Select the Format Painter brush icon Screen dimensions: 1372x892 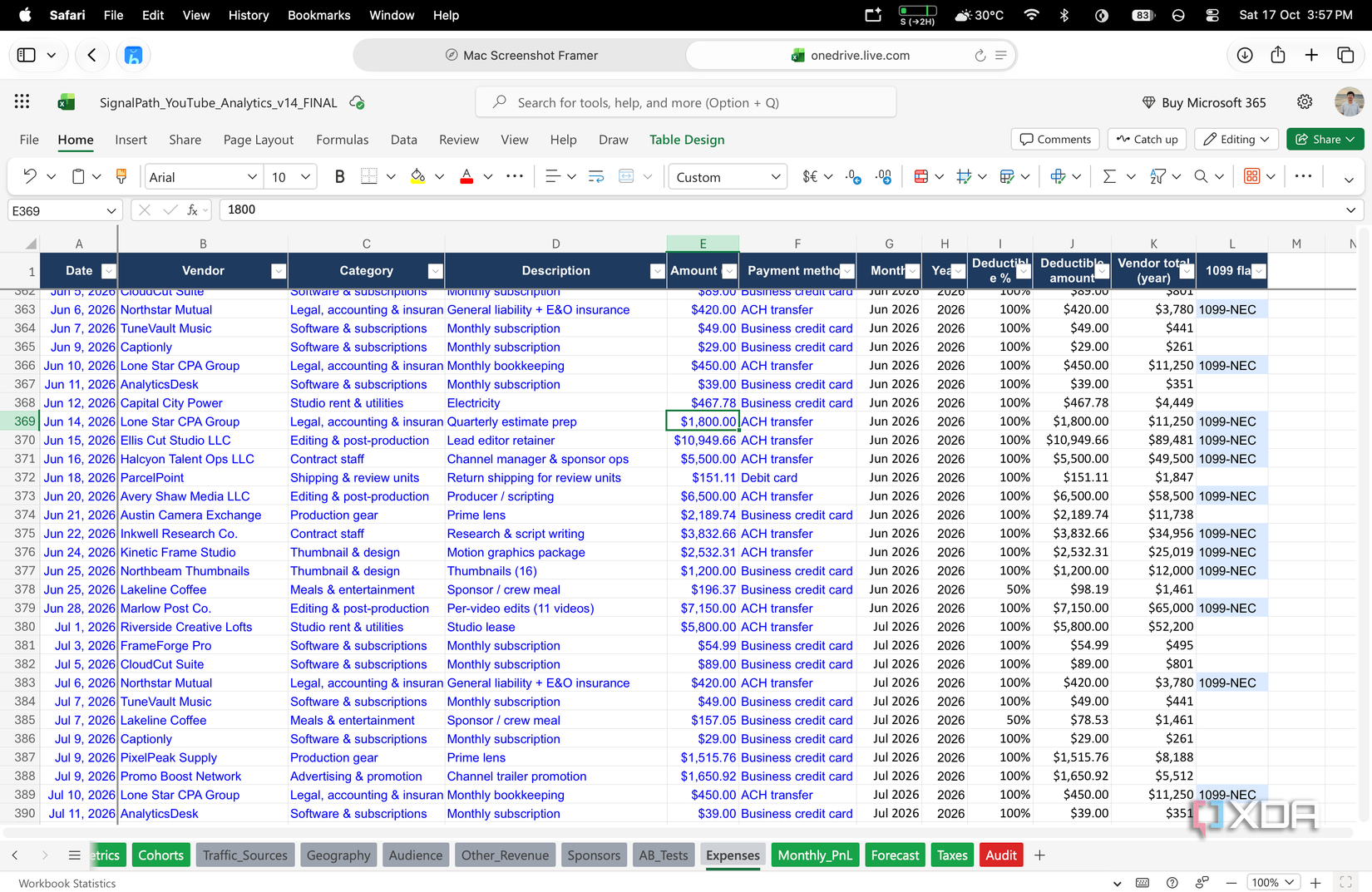[121, 176]
